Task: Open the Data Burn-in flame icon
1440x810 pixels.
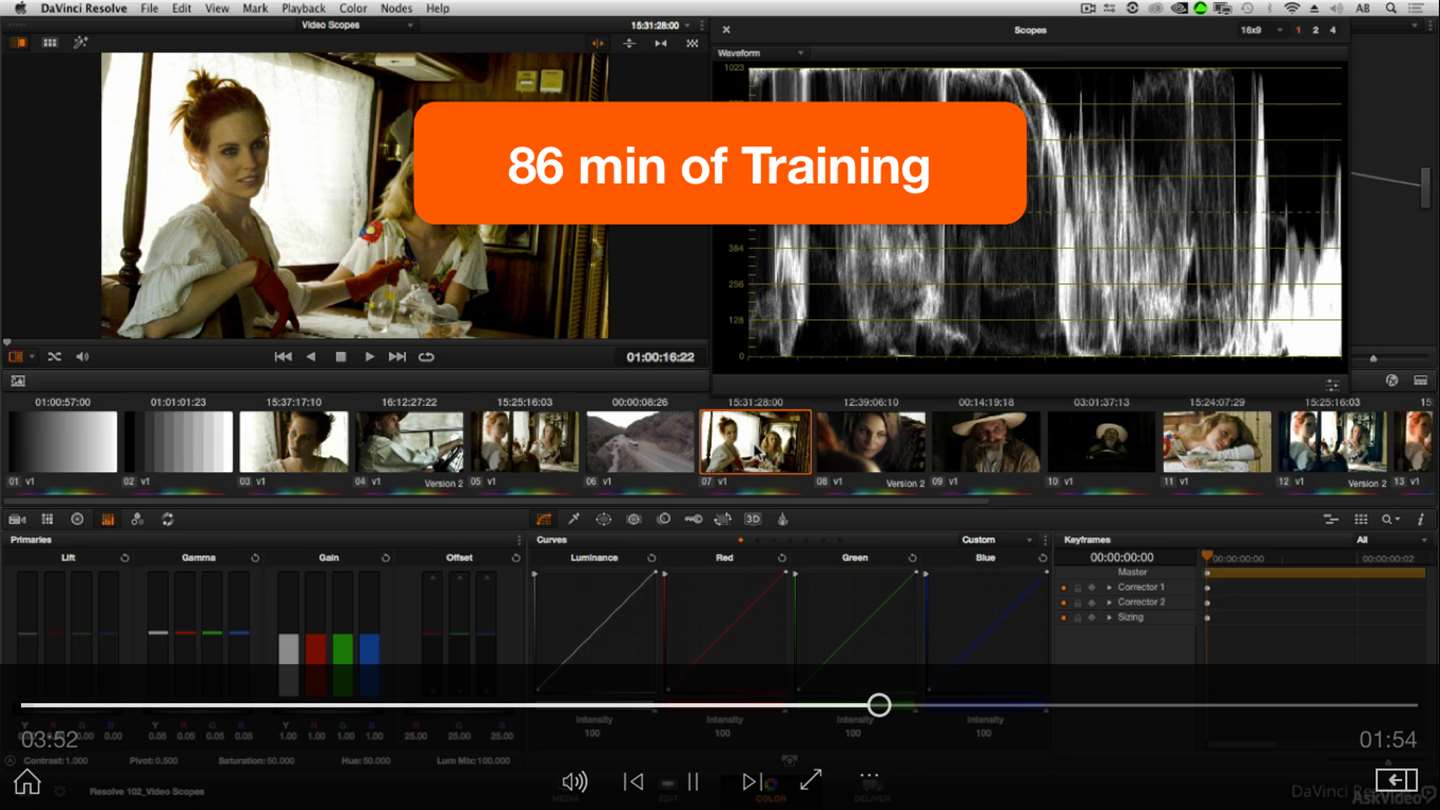Action: (783, 519)
